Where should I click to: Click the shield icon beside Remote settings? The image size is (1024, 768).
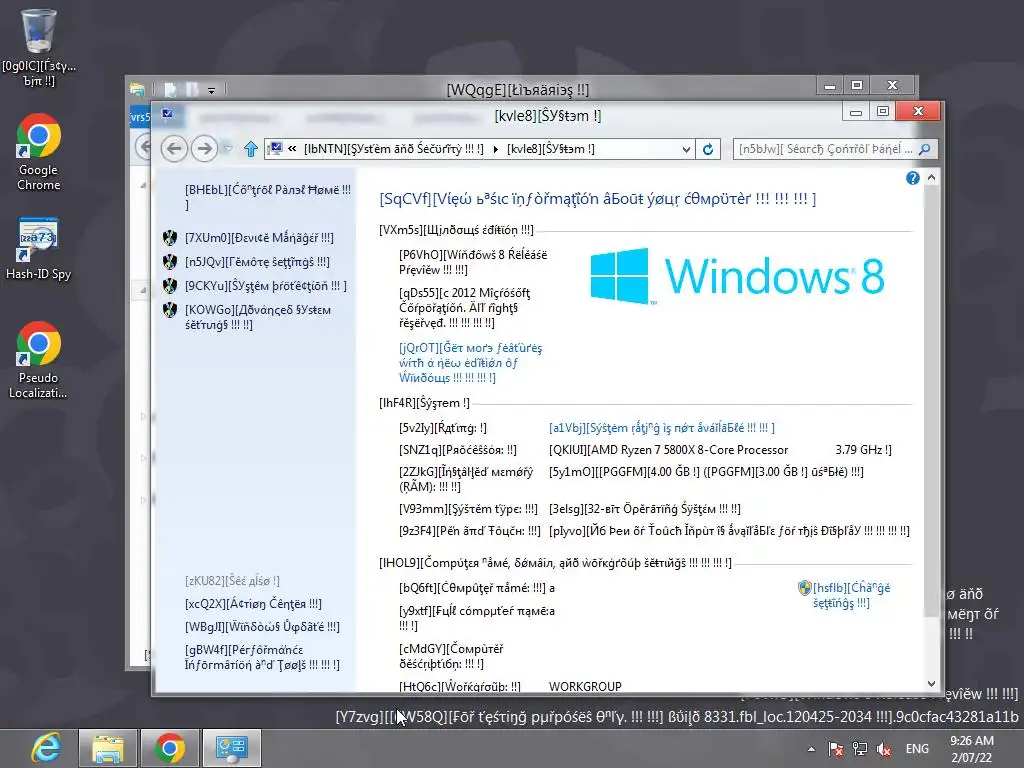(170, 262)
